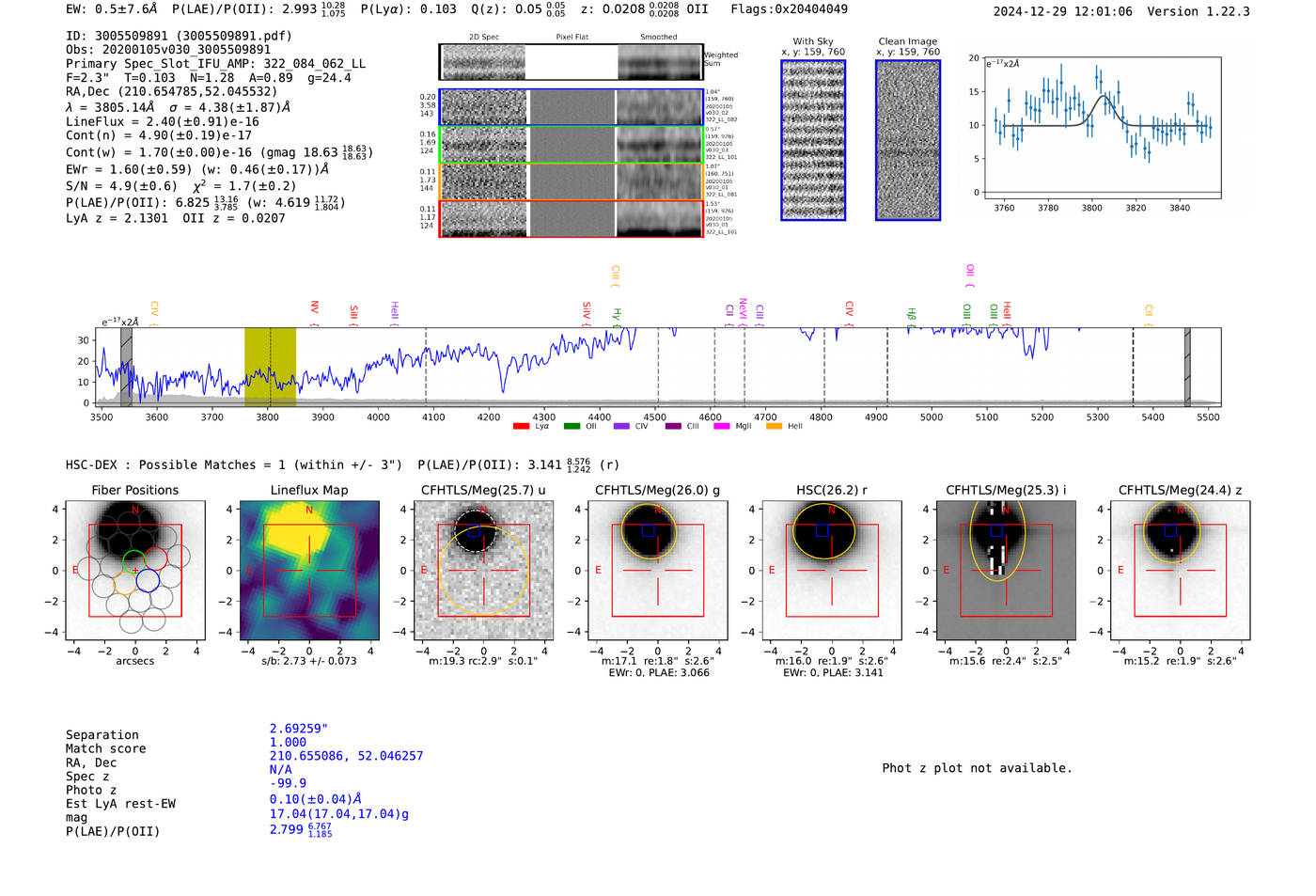Select the magenta MgII legend swatch
Screen dimensions: 1316x896
[x=722, y=426]
